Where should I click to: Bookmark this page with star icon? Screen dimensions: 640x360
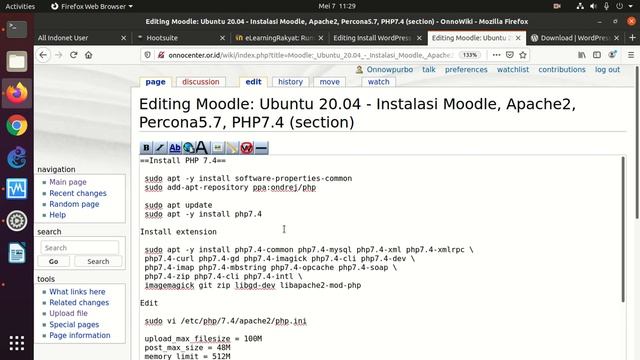(523, 55)
